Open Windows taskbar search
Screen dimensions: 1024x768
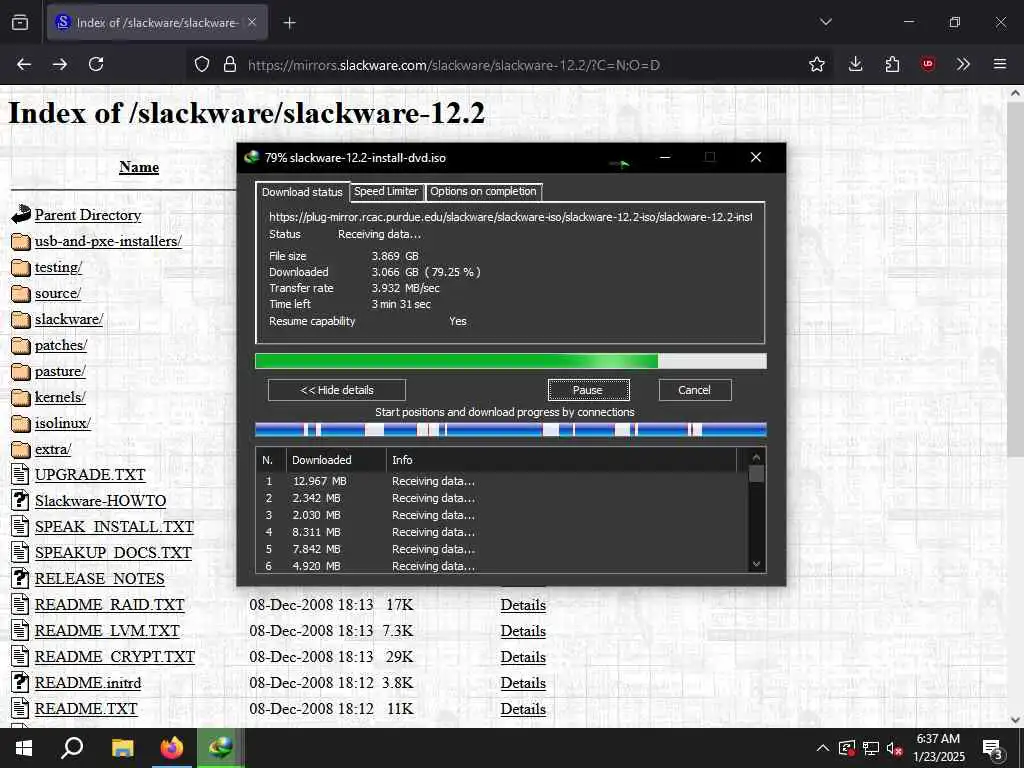pyautogui.click(x=72, y=748)
